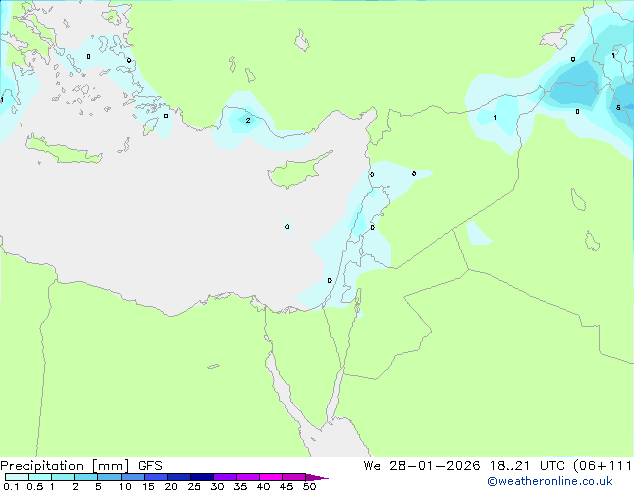Select the 0.5–1 mm legend color box
Image resolution: width=634 pixels, height=490 pixels.
click(x=40, y=477)
